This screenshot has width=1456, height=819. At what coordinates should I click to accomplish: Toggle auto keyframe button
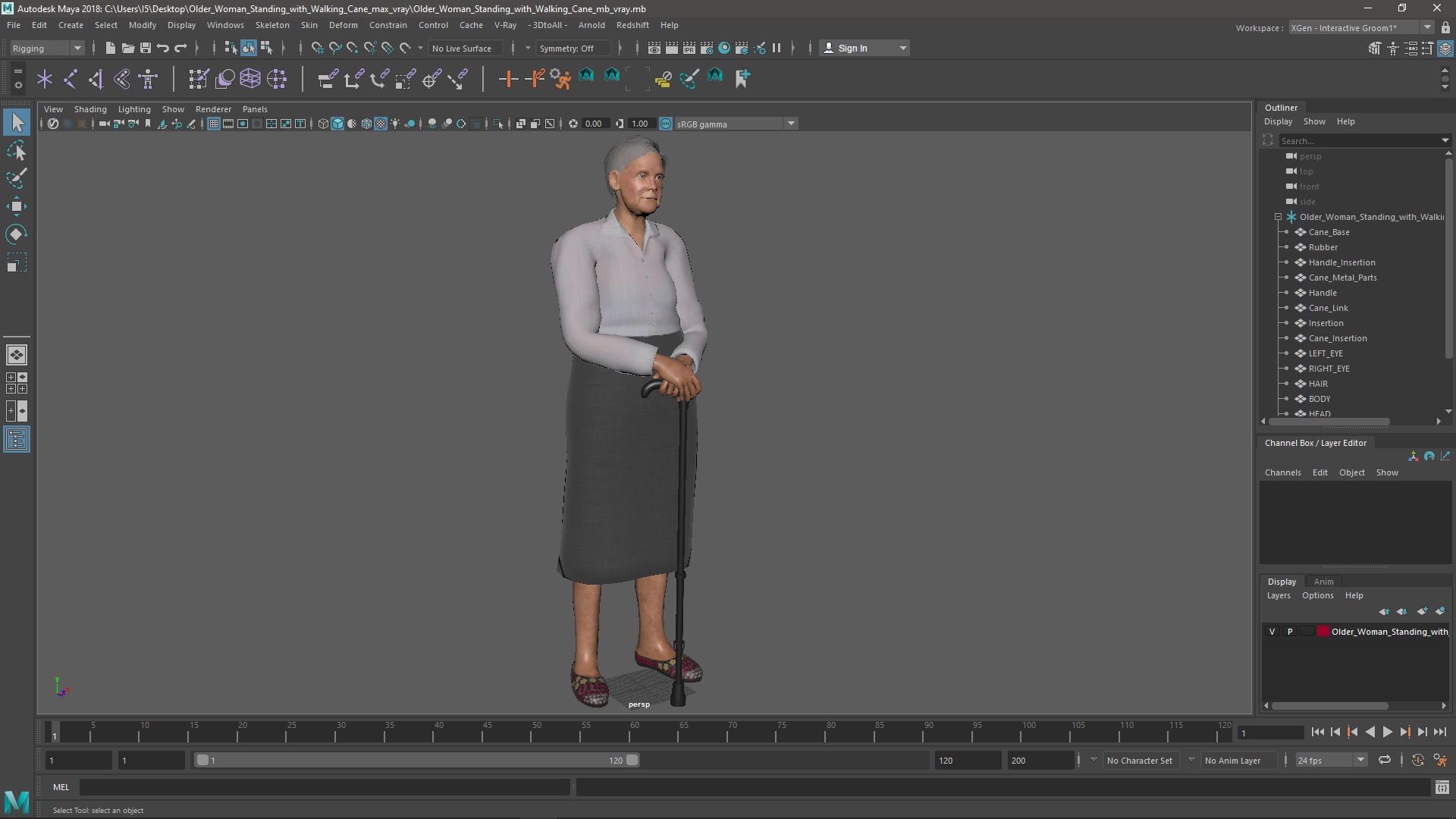coord(1417,760)
